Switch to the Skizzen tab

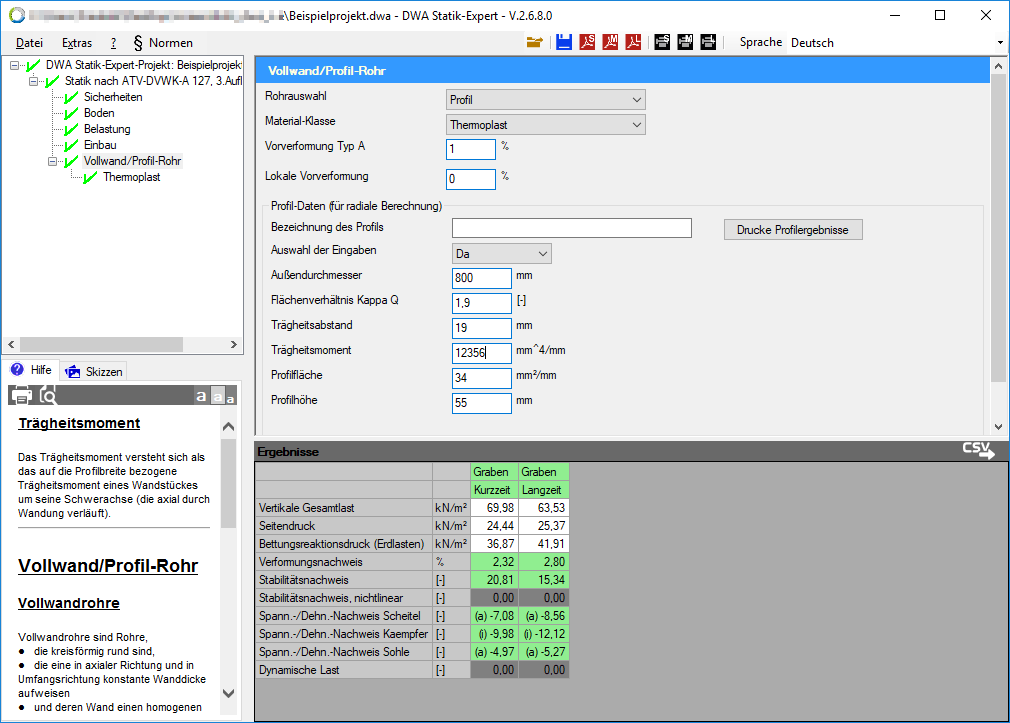click(94, 371)
